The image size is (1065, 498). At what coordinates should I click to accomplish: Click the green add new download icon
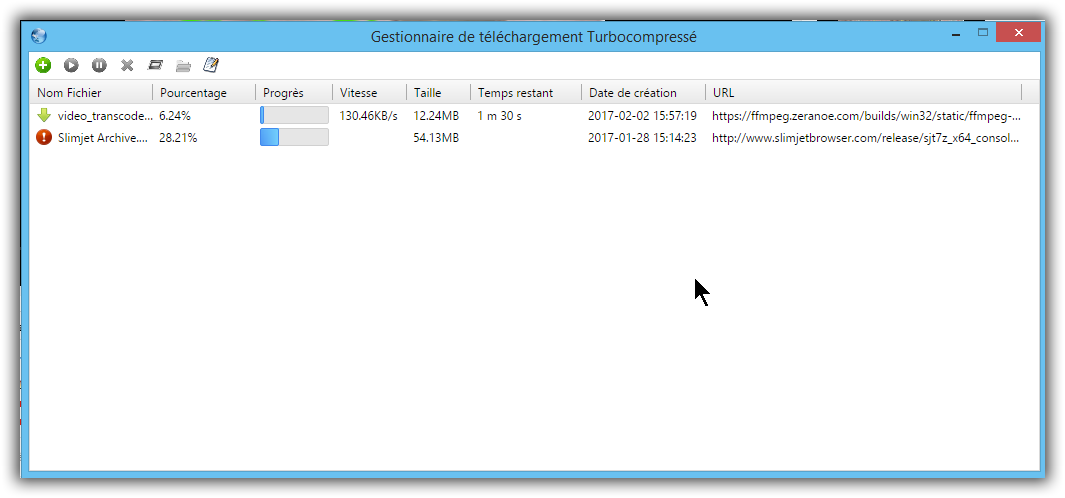coord(43,65)
